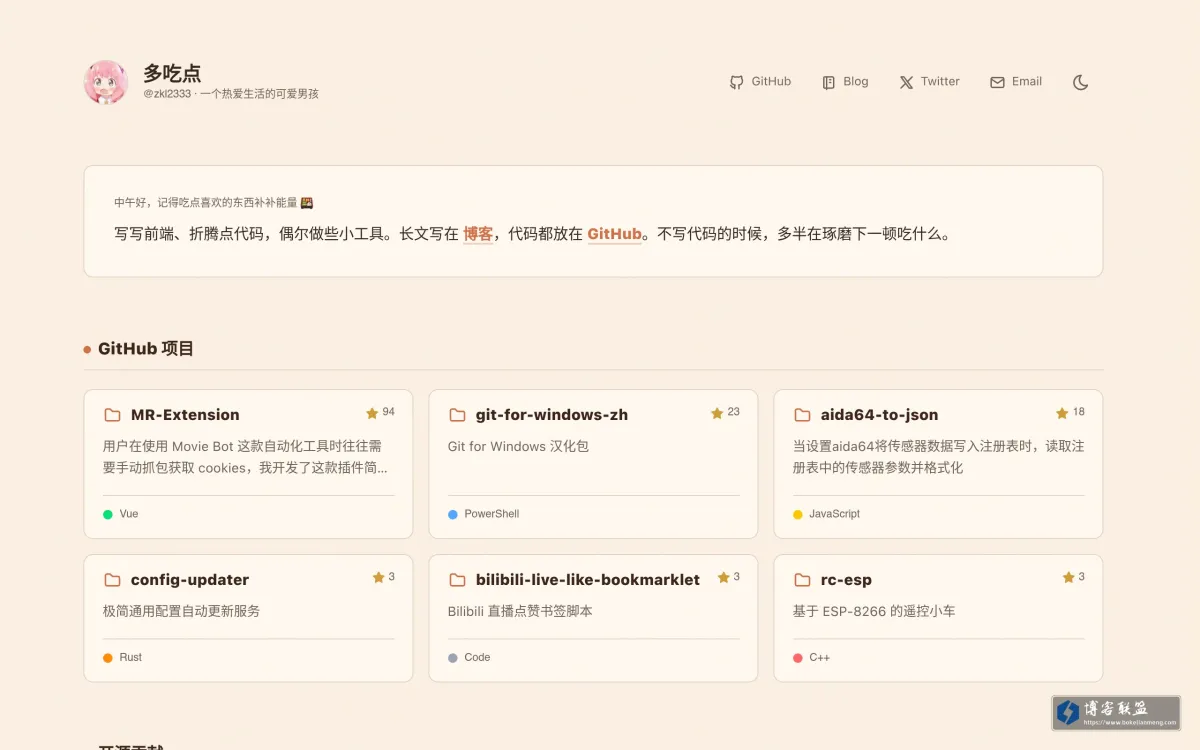Click the Code language label
The height and width of the screenshot is (750, 1200).
(x=477, y=658)
